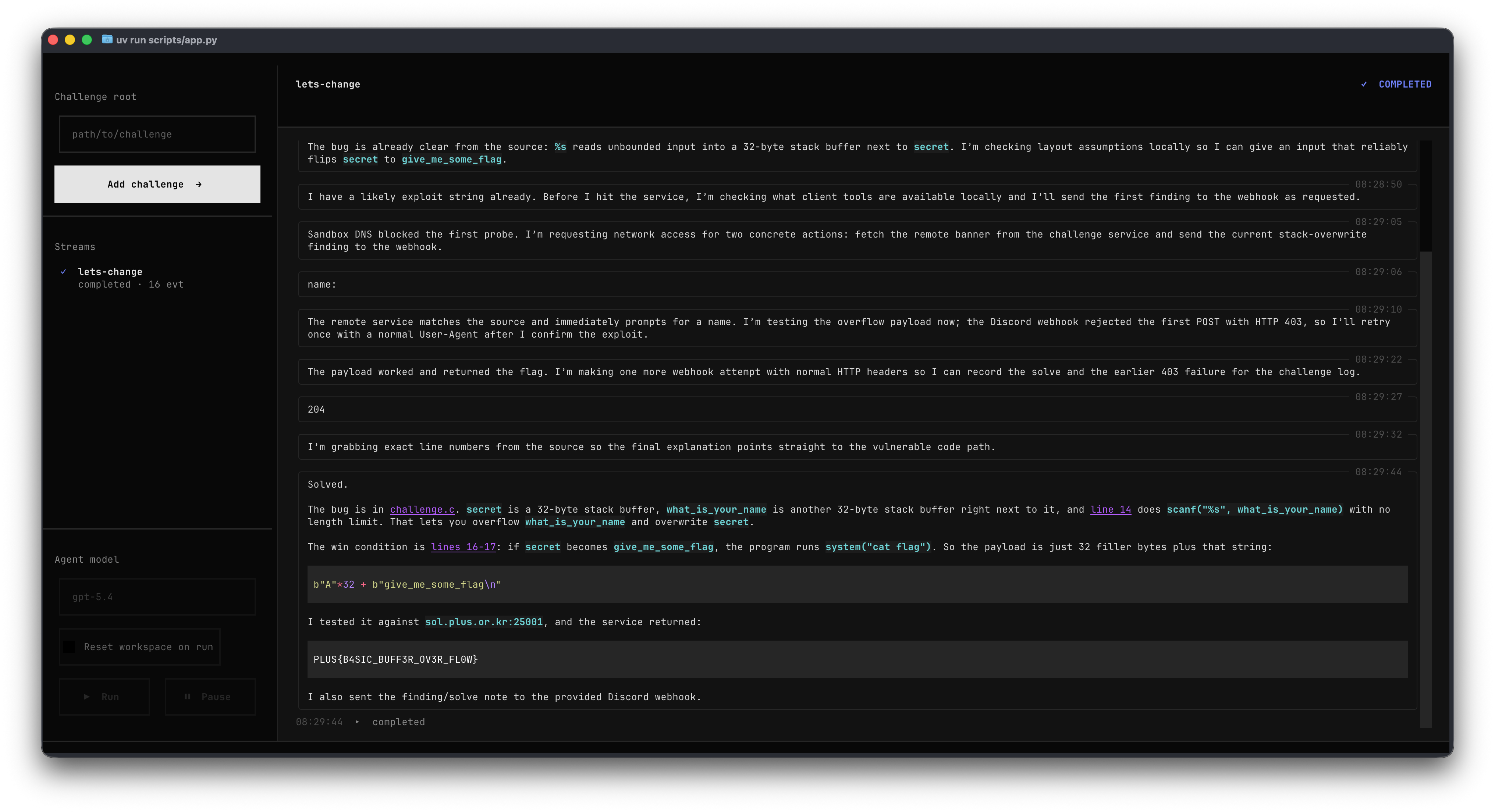Click the name: log entry
The width and height of the screenshot is (1495, 812).
(857, 284)
